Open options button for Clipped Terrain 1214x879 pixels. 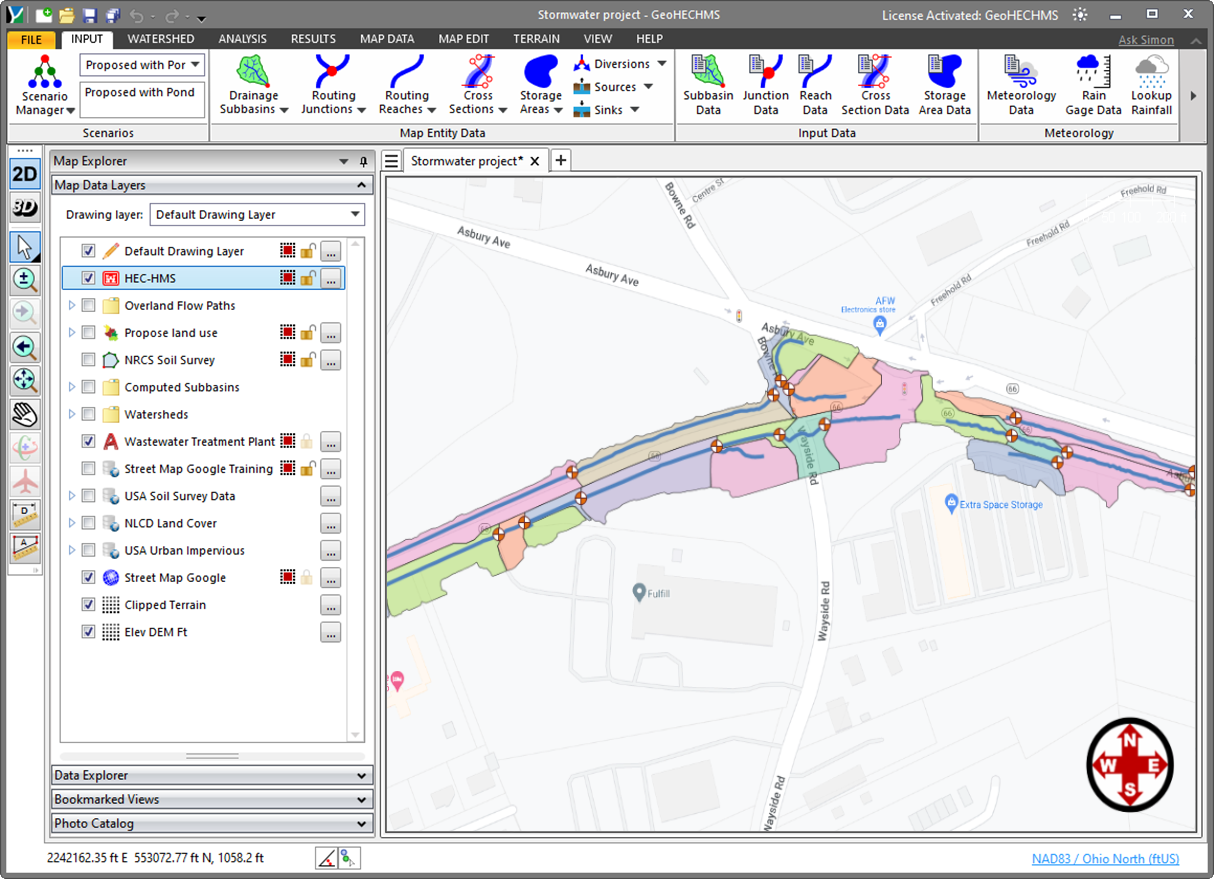tap(331, 605)
